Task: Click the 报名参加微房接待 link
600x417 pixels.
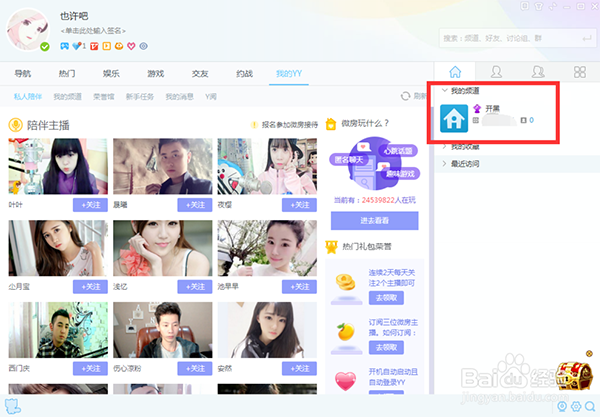Action: [x=290, y=125]
